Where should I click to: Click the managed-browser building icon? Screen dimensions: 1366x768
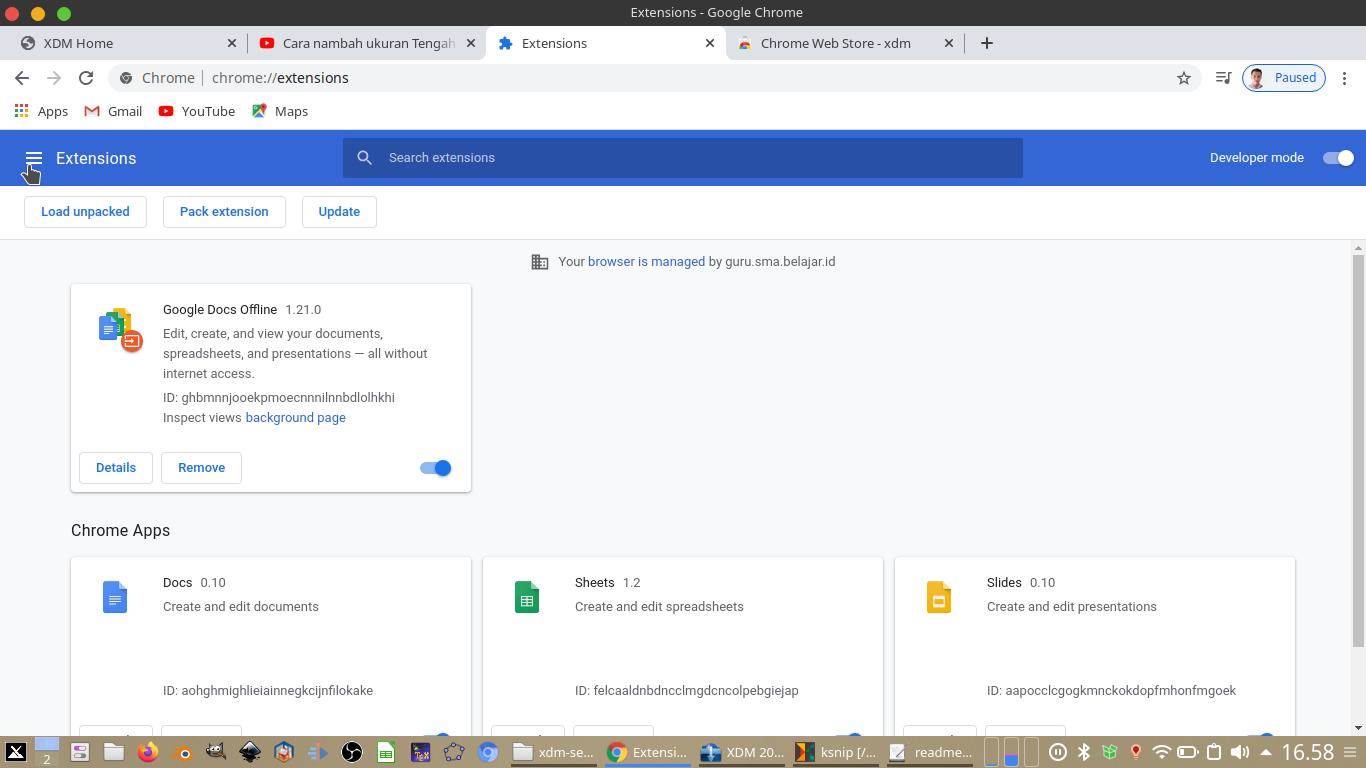pyautogui.click(x=540, y=262)
